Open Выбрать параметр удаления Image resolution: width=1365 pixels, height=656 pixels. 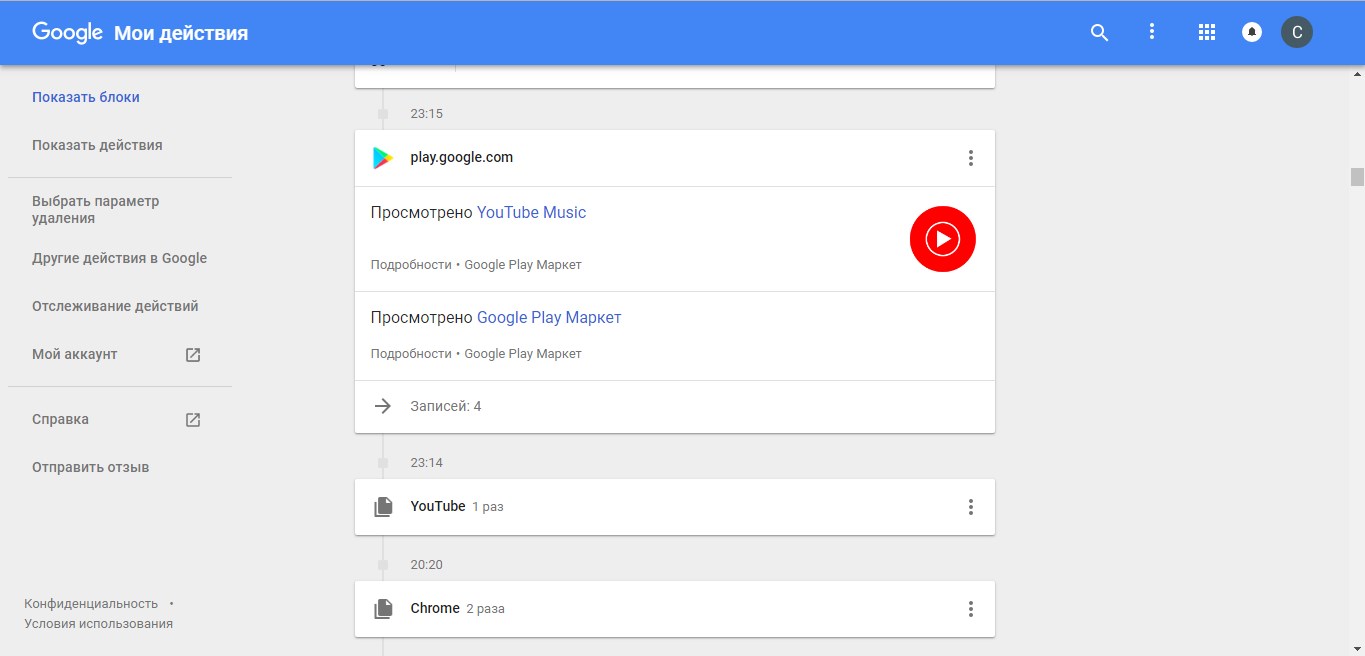coord(96,209)
